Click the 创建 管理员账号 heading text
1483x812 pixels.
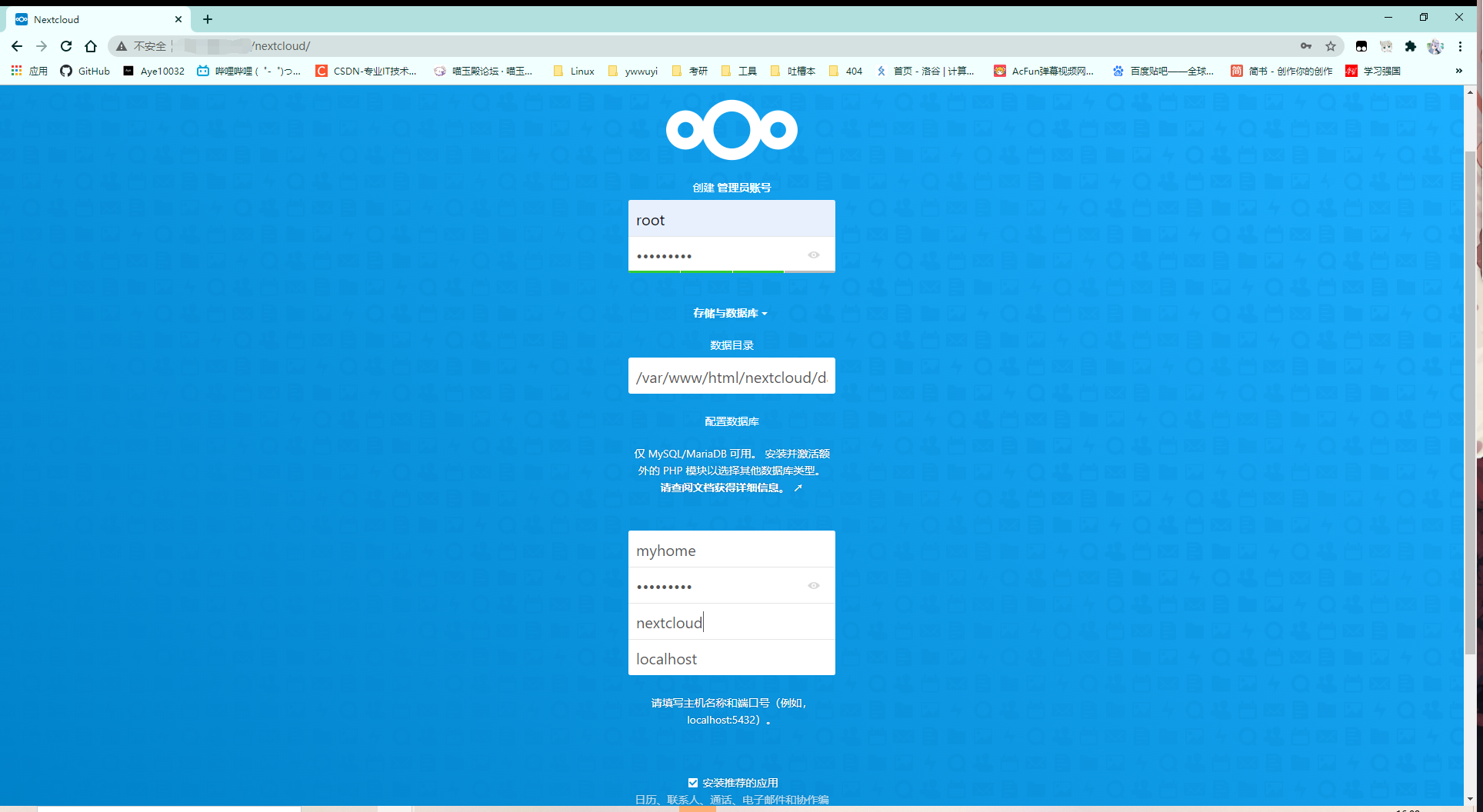[732, 188]
